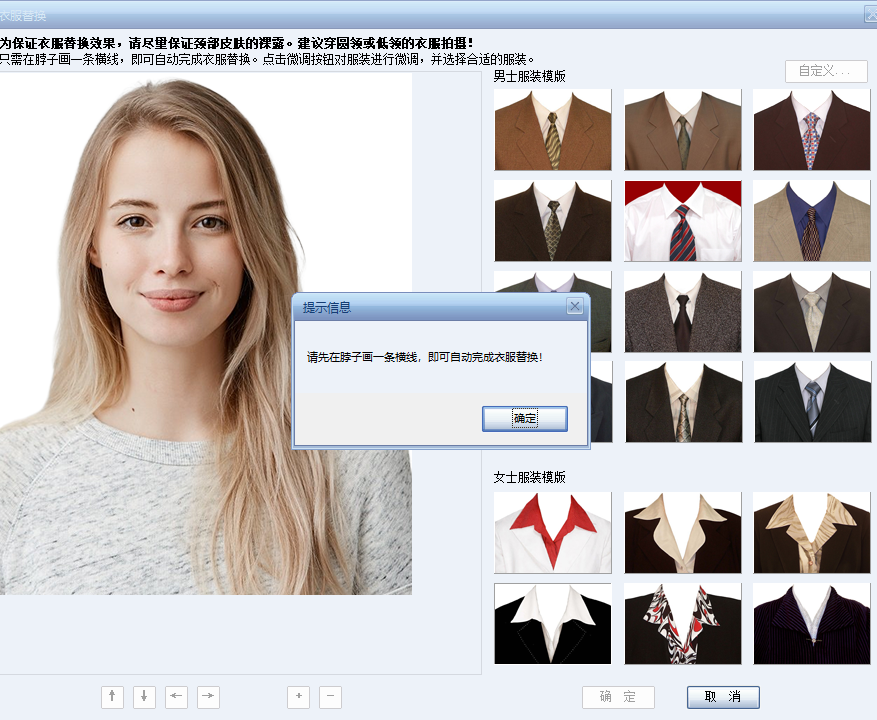Viewport: 877px width, 720px height.
Task: Choose women's black jacket with white collar
Action: (x=553, y=624)
